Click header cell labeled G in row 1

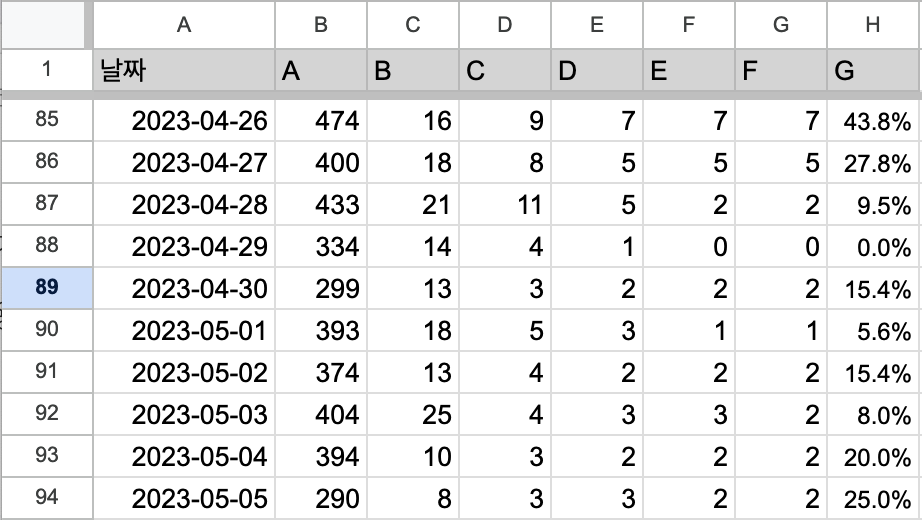click(x=873, y=72)
